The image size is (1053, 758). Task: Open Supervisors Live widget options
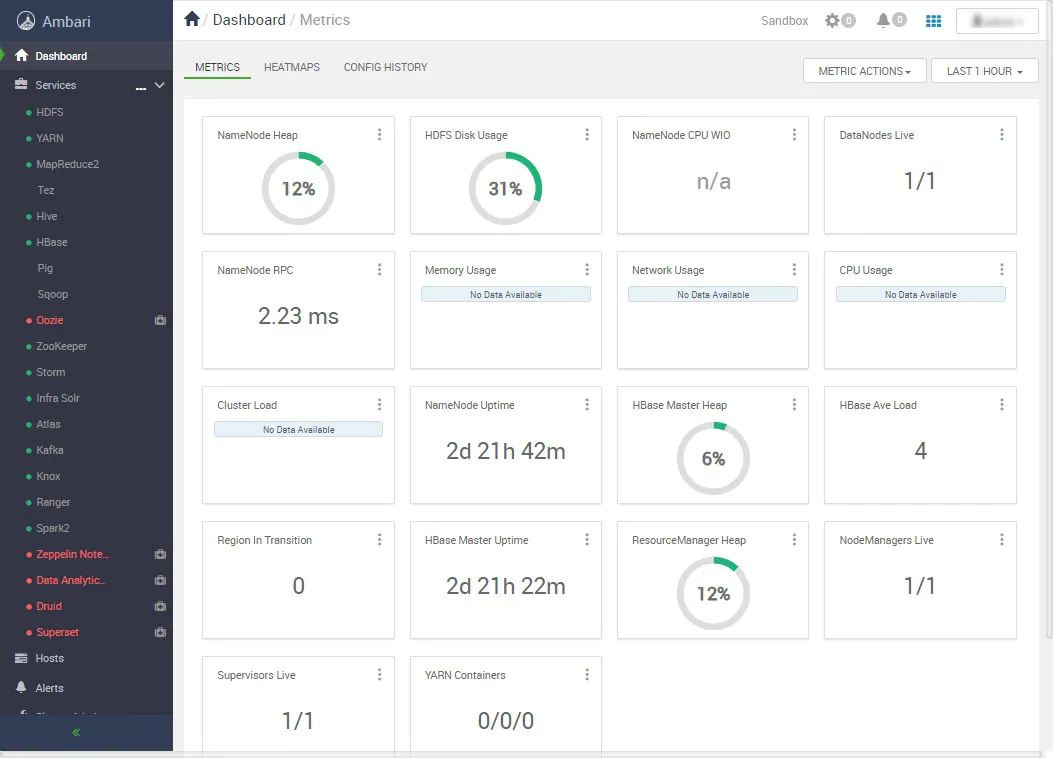tap(379, 674)
